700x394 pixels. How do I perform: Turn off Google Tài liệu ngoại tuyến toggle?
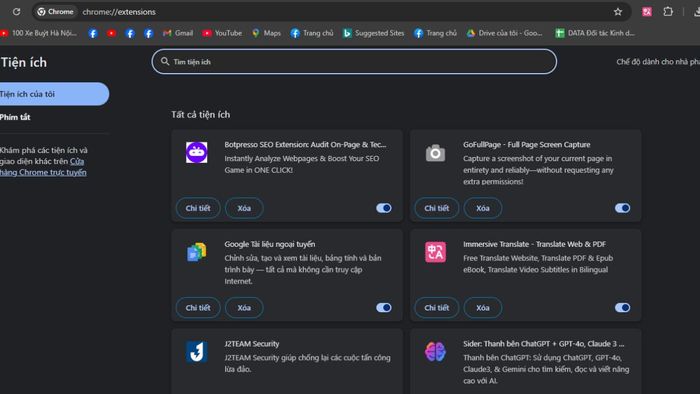[x=383, y=307]
